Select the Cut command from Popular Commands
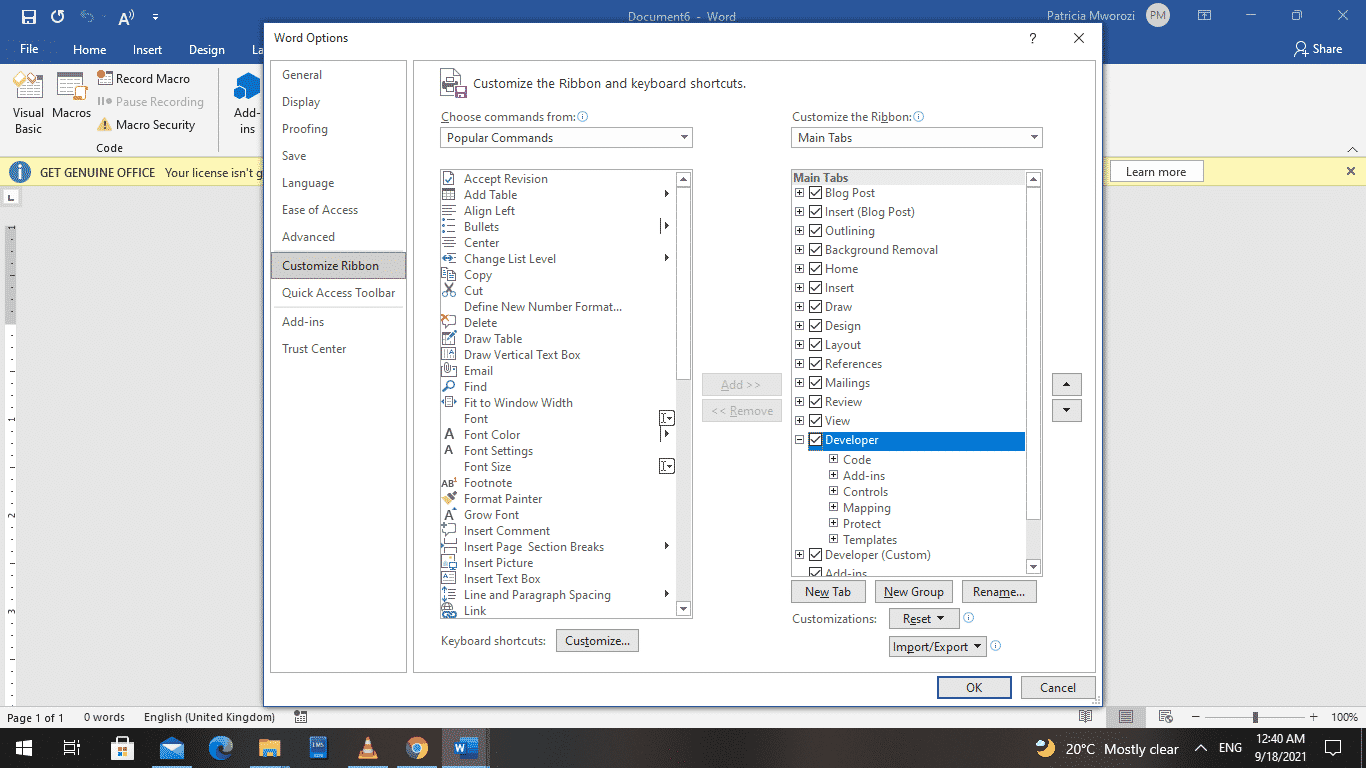This screenshot has width=1366, height=768. point(474,290)
